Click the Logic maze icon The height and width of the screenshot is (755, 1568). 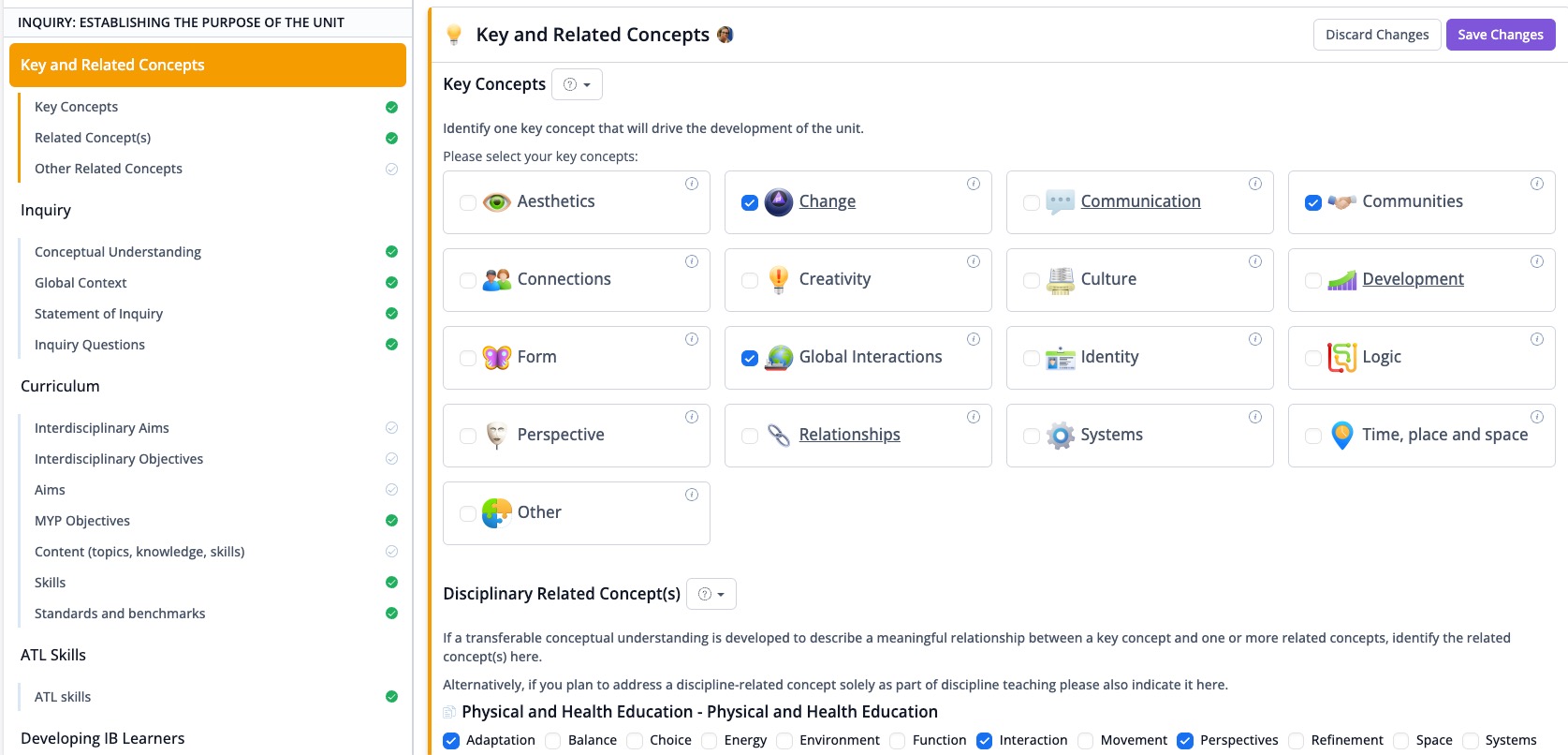pos(1342,358)
